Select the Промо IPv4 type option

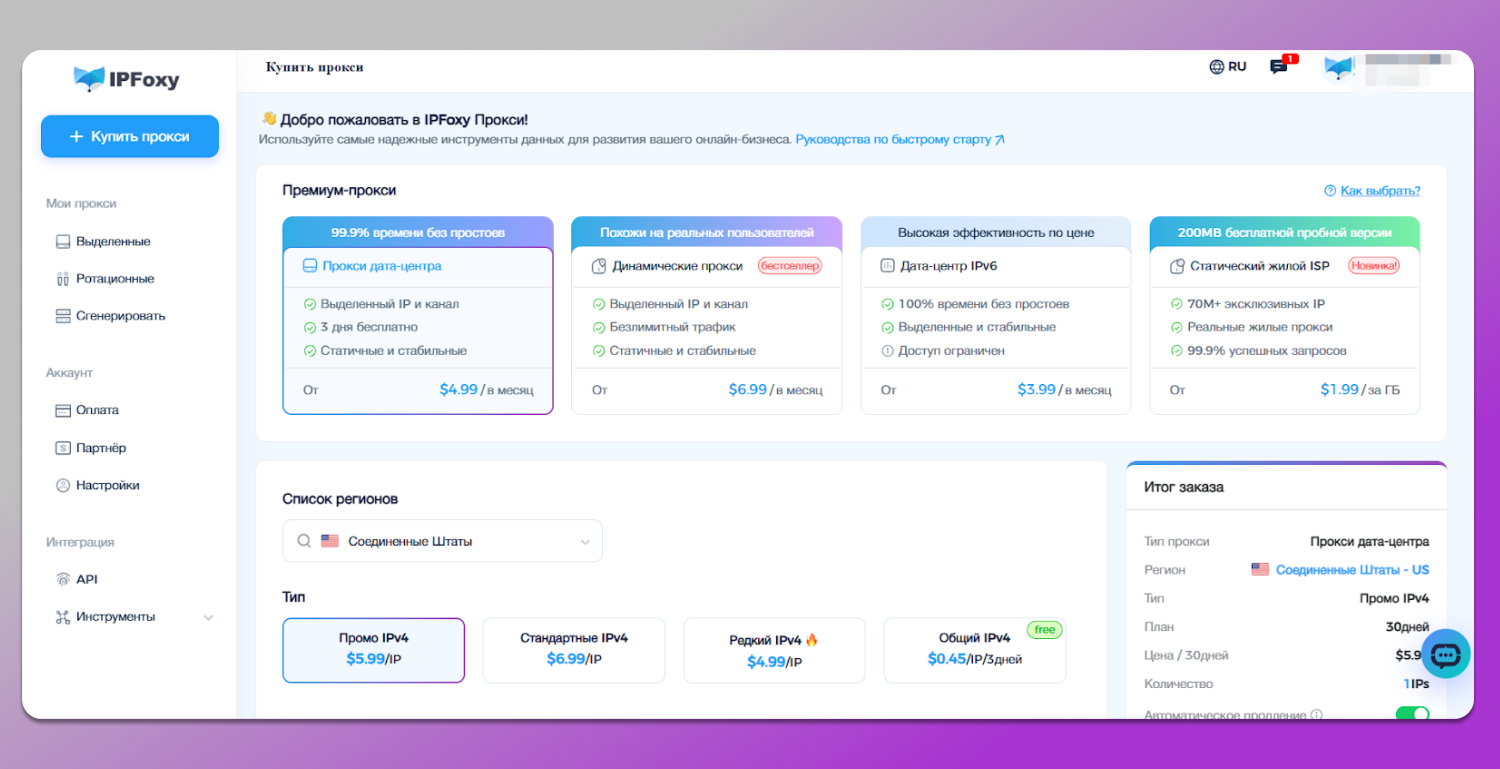point(373,650)
